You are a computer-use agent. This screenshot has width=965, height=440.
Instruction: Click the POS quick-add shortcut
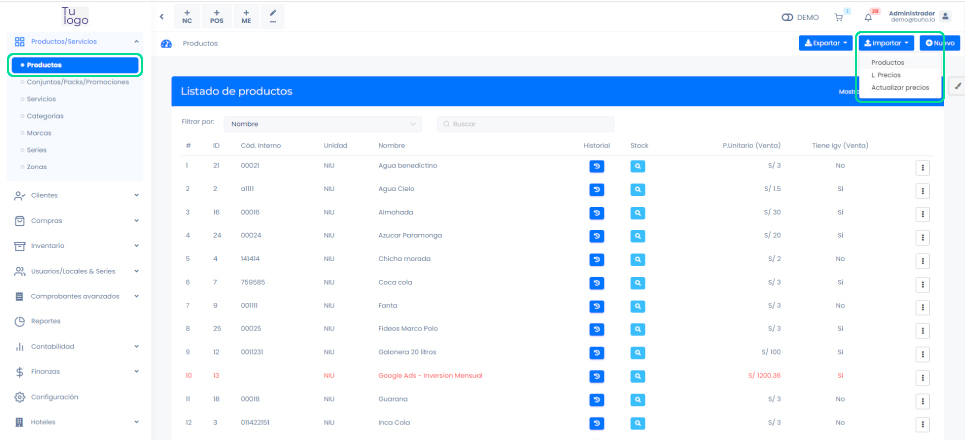[217, 17]
